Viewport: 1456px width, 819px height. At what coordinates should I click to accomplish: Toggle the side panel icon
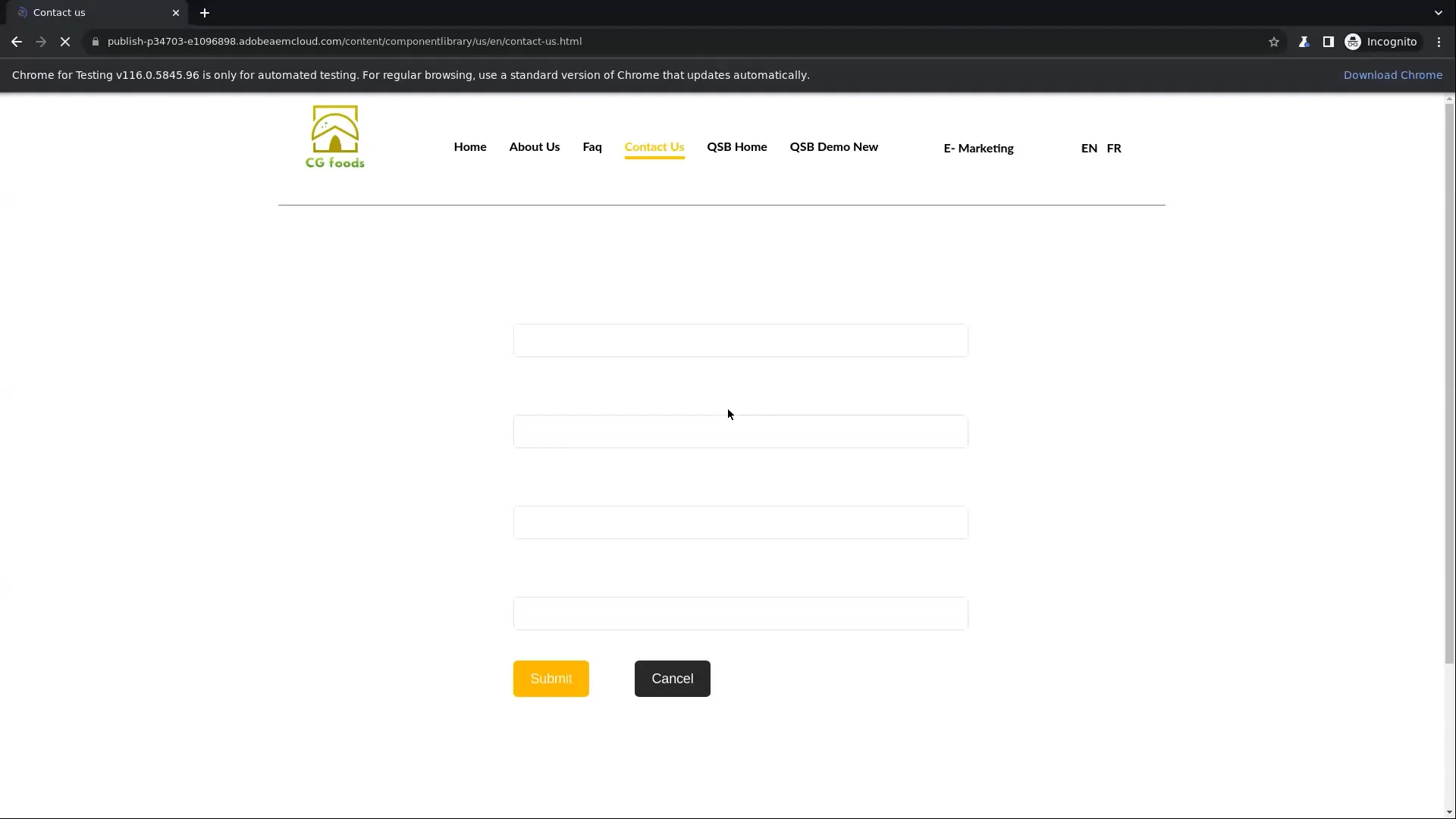pyautogui.click(x=1328, y=42)
